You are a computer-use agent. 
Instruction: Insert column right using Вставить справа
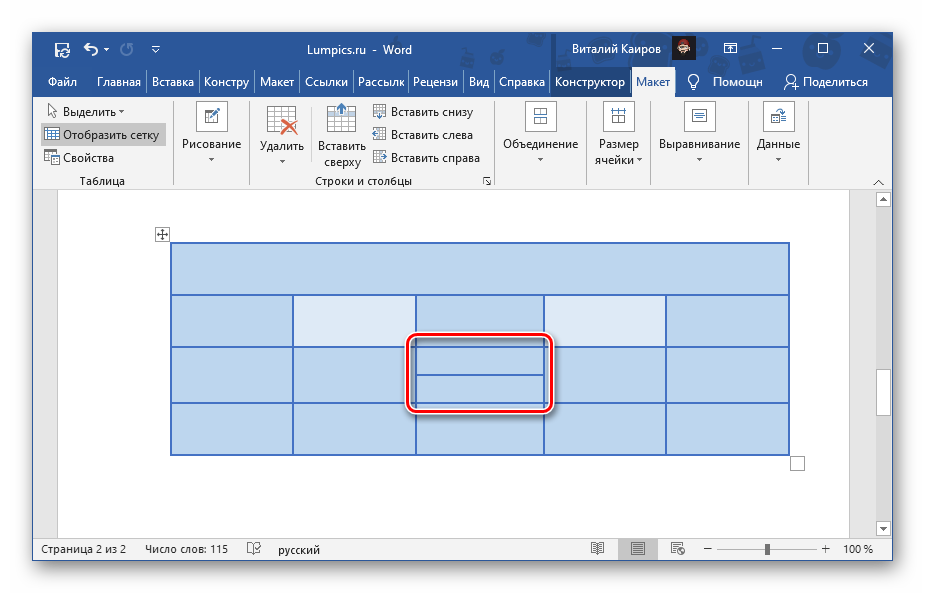point(426,157)
